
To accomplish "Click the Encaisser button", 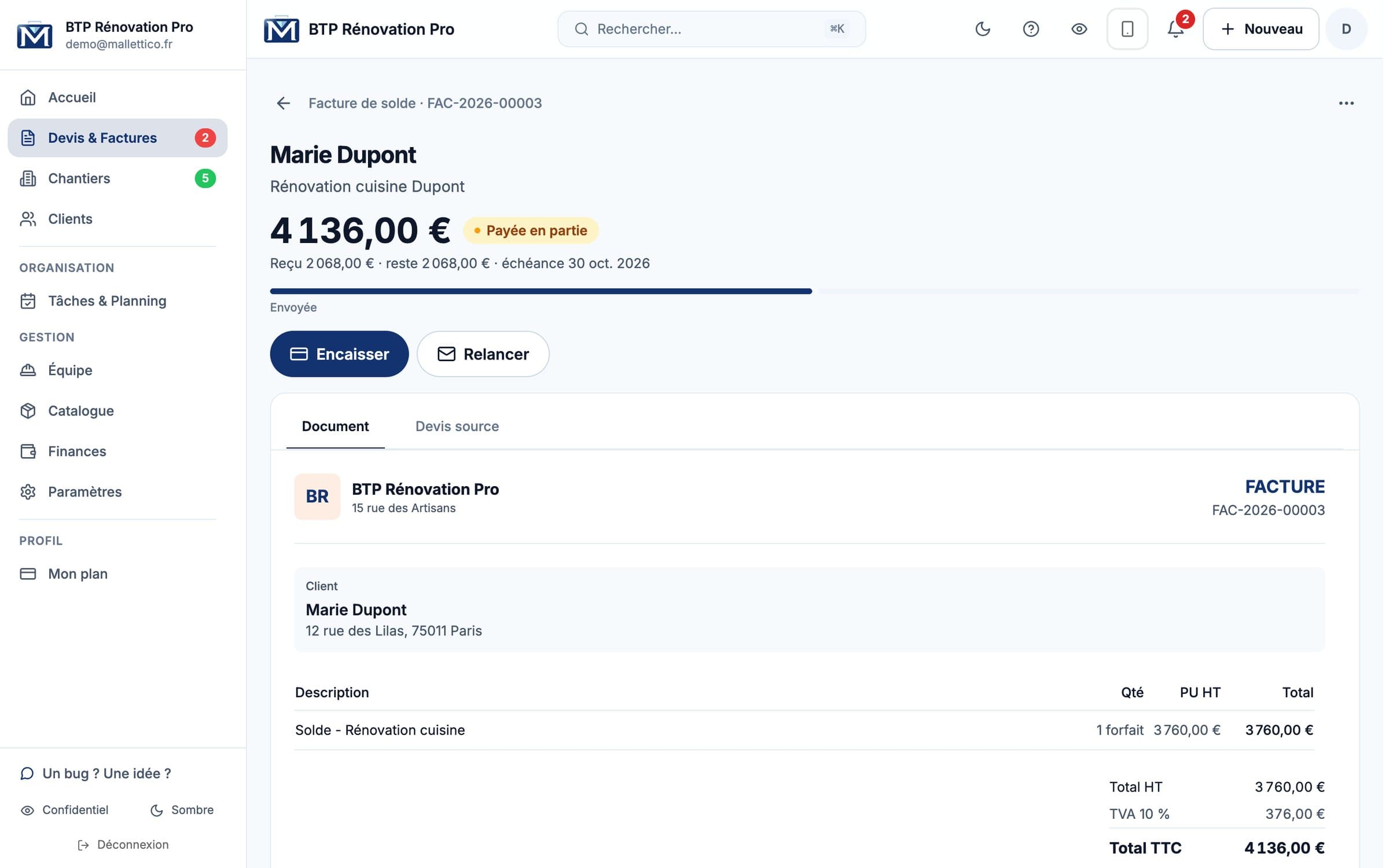I will (339, 354).
